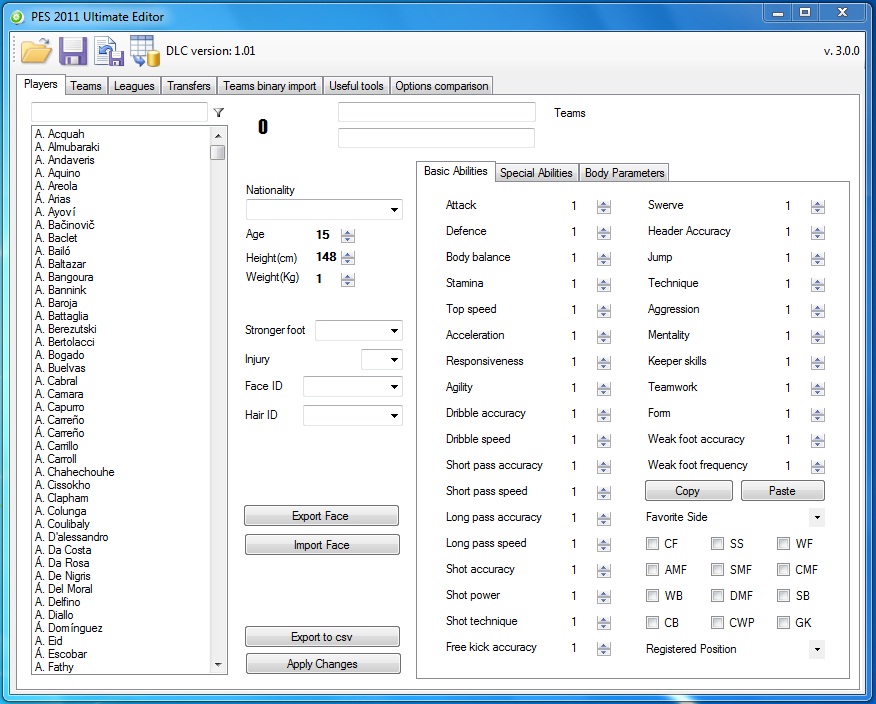Adjust the Free kick accuracy spinner
The image size is (876, 704).
(x=603, y=648)
